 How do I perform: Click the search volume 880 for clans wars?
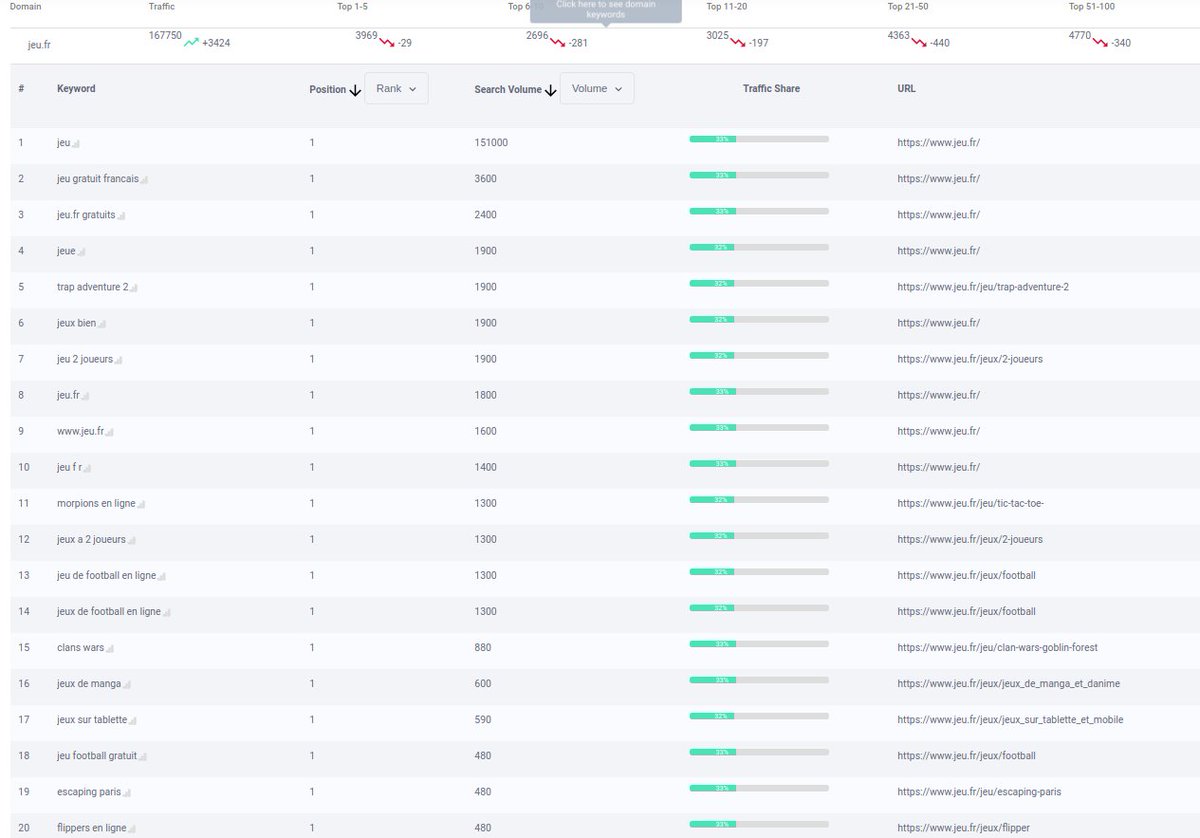[483, 647]
